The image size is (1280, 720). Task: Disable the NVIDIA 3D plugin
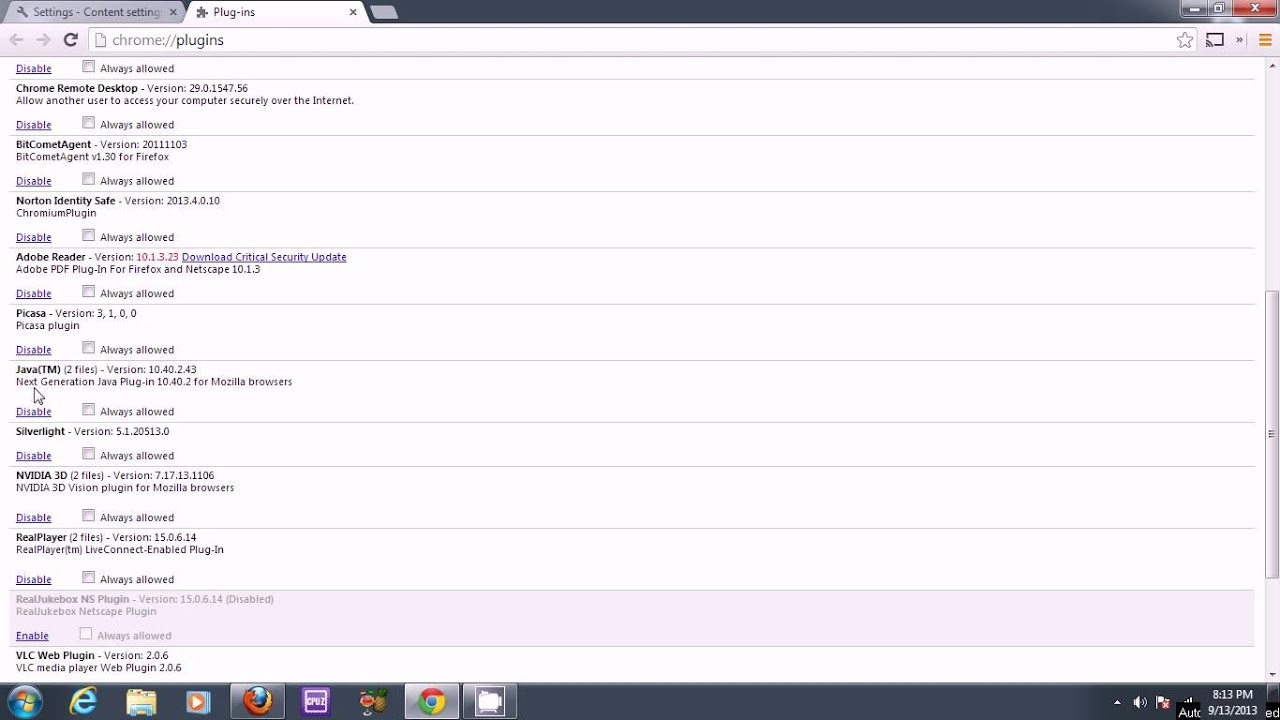pos(33,518)
